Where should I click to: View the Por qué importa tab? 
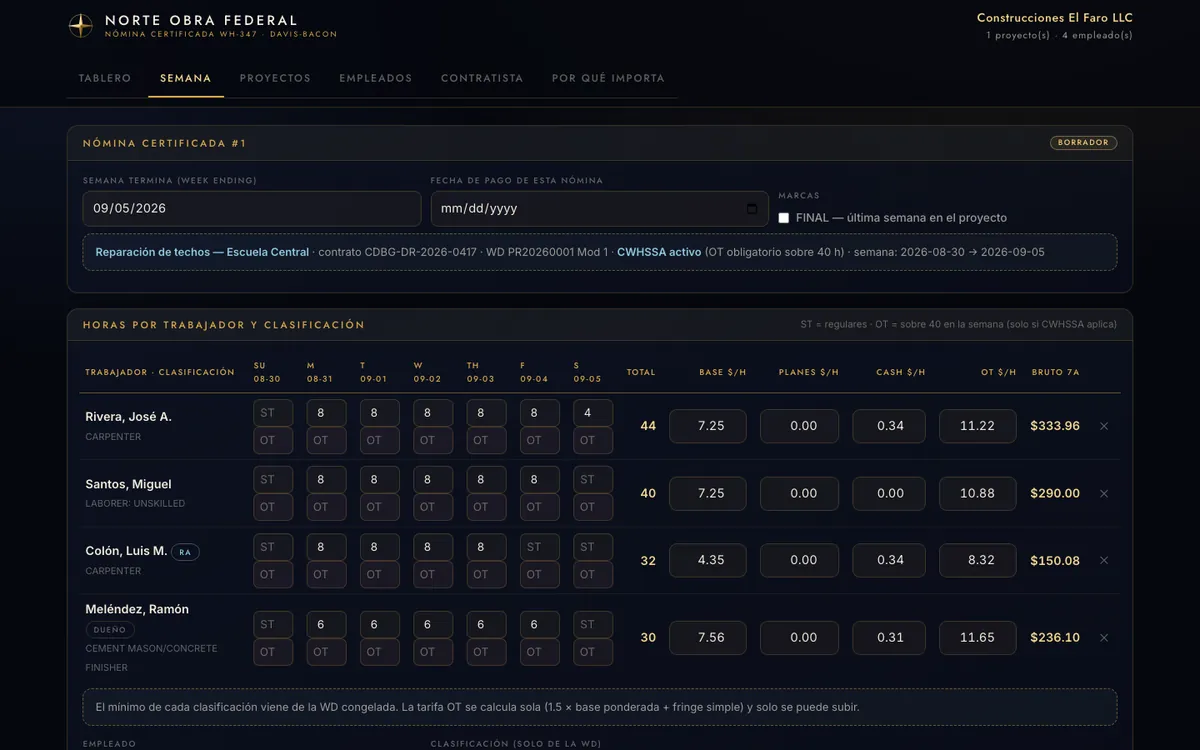coord(608,78)
